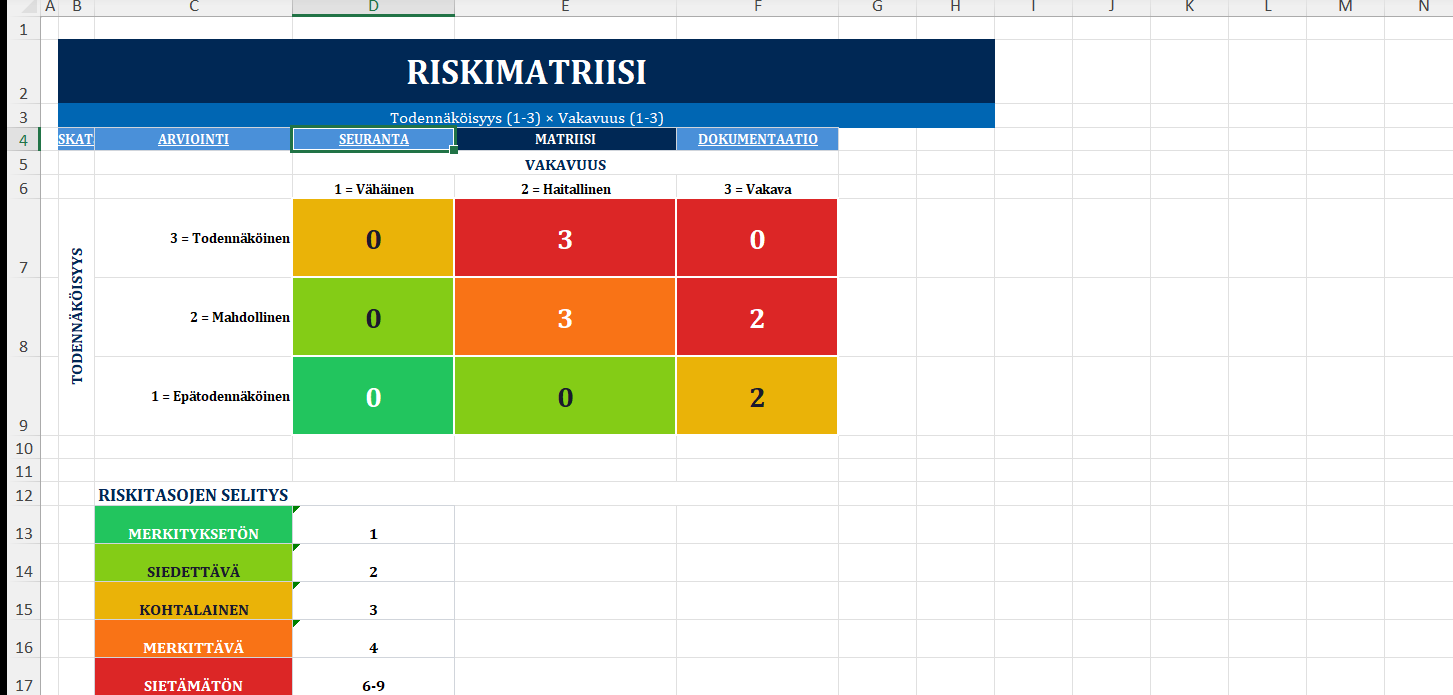Follow the SEURANTA hyperlink
The width and height of the screenshot is (1453, 695).
[x=373, y=140]
